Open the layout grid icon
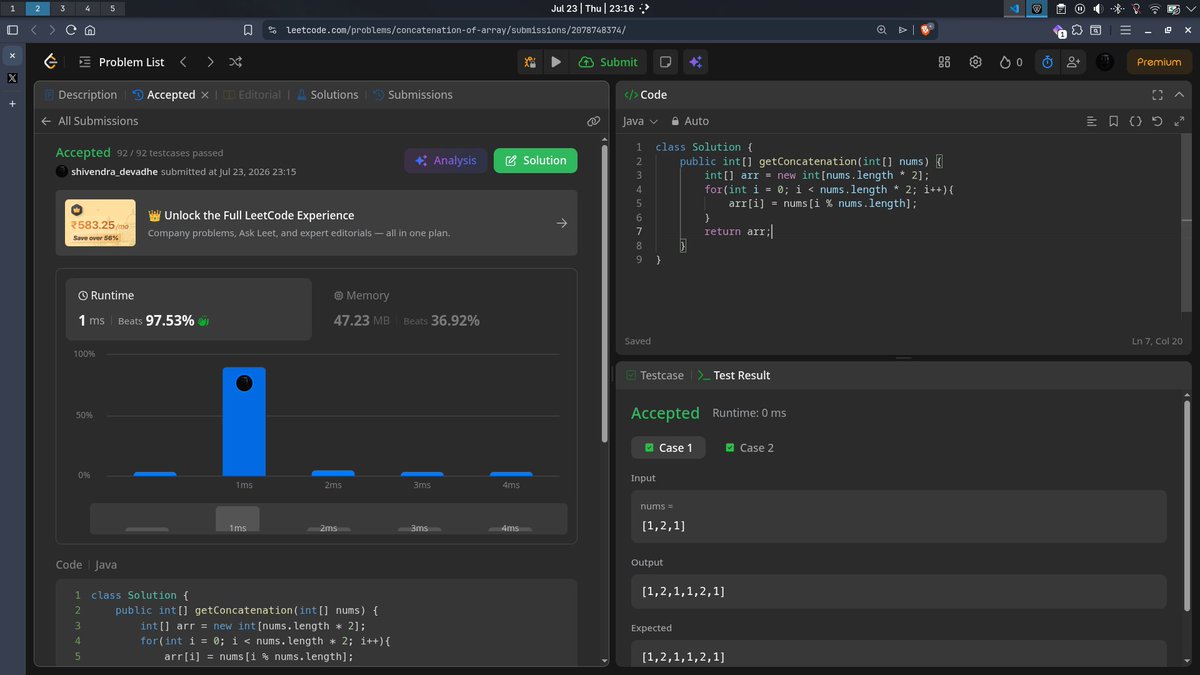 944,62
